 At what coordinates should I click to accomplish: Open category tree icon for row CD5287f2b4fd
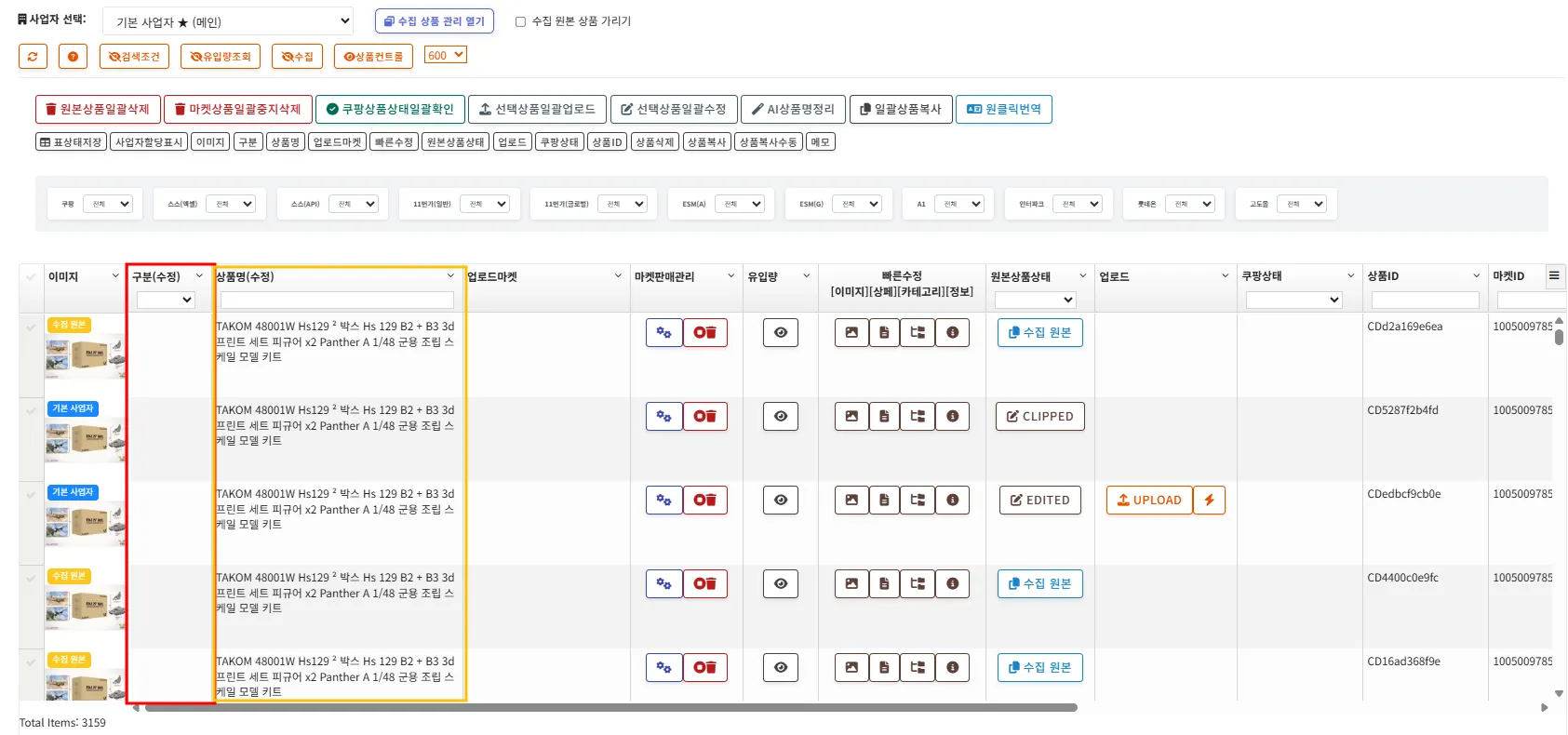pos(918,416)
